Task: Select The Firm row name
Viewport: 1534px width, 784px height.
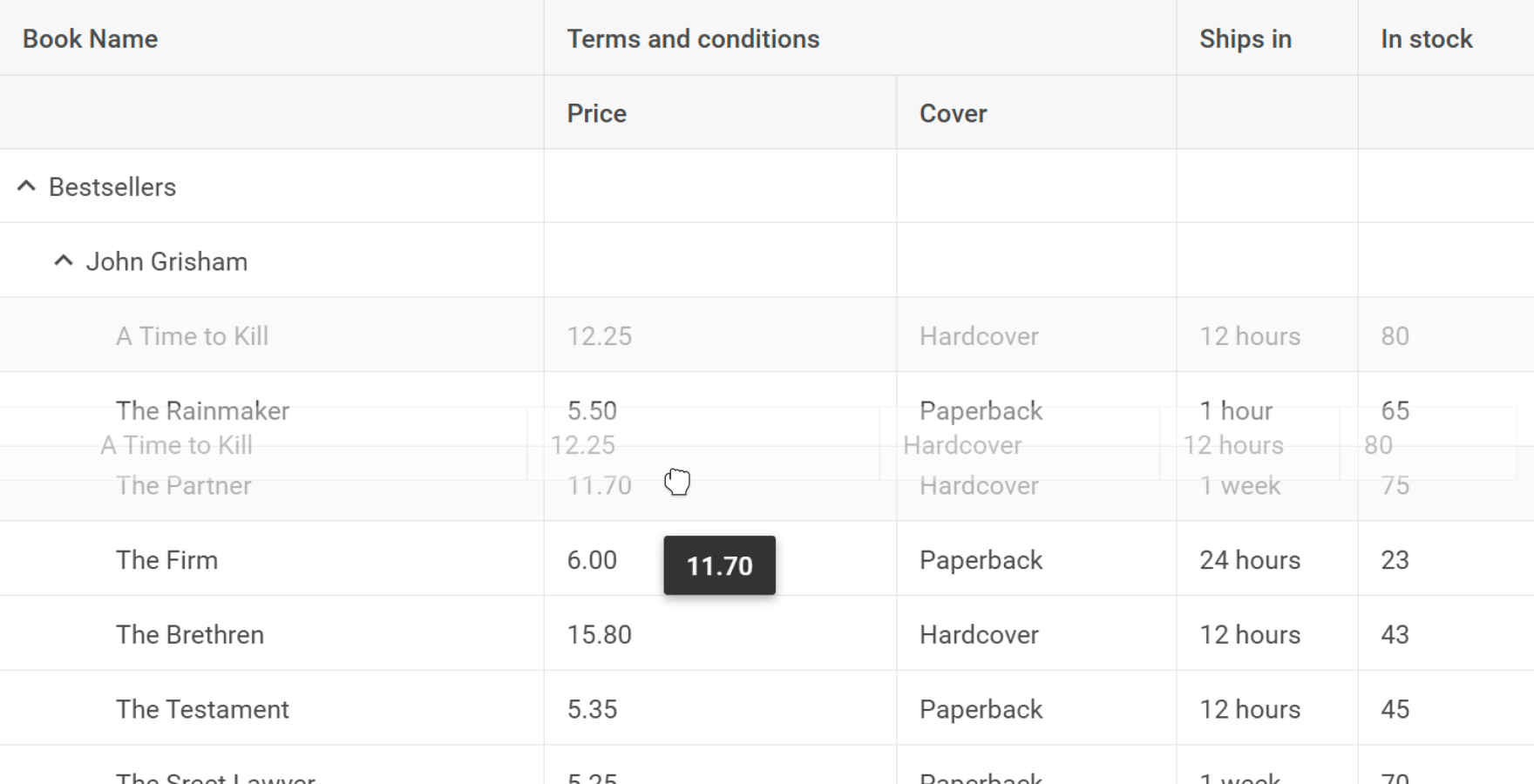Action: click(x=167, y=560)
